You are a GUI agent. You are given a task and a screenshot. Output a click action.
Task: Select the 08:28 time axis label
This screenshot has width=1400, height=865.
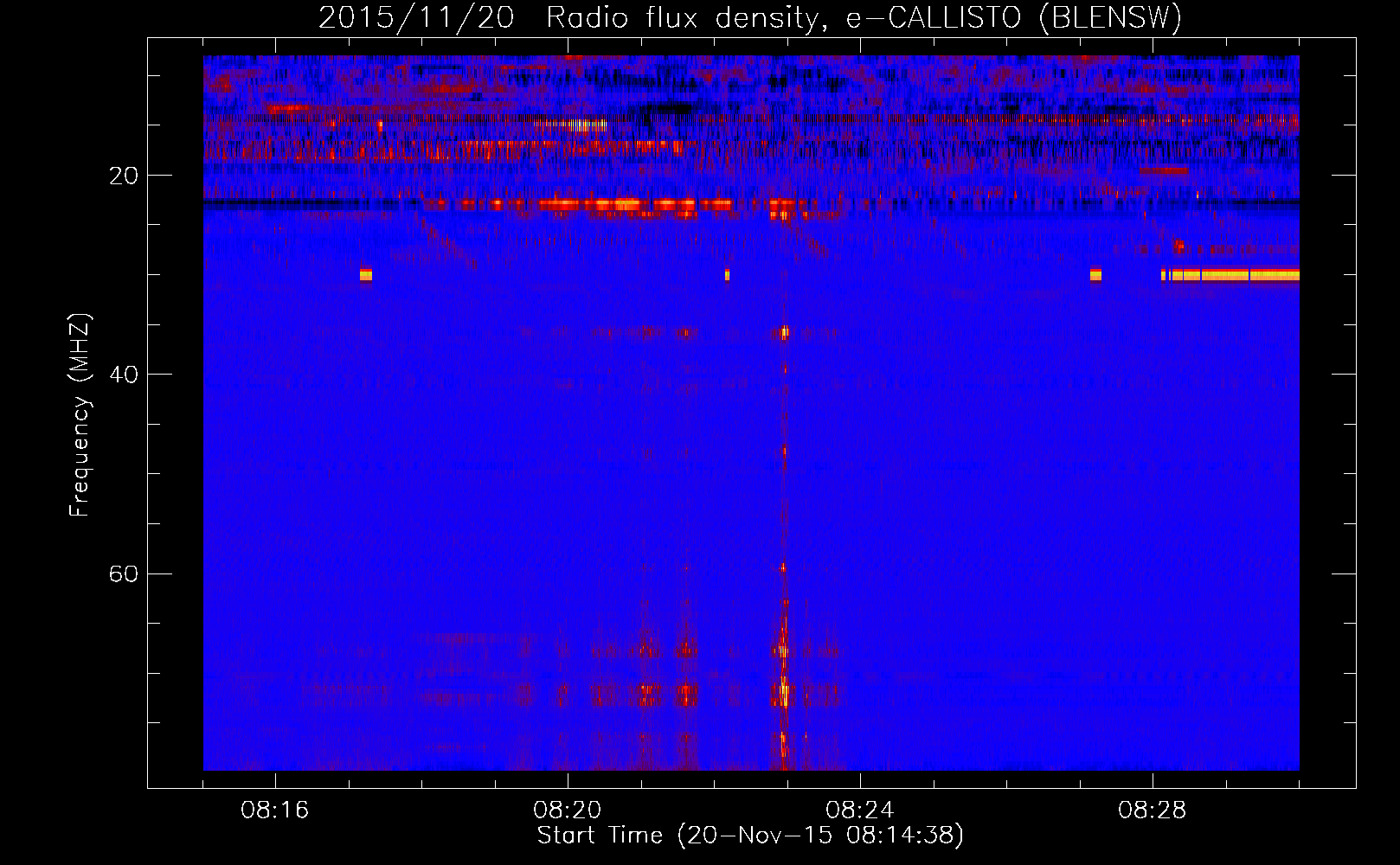click(1153, 811)
